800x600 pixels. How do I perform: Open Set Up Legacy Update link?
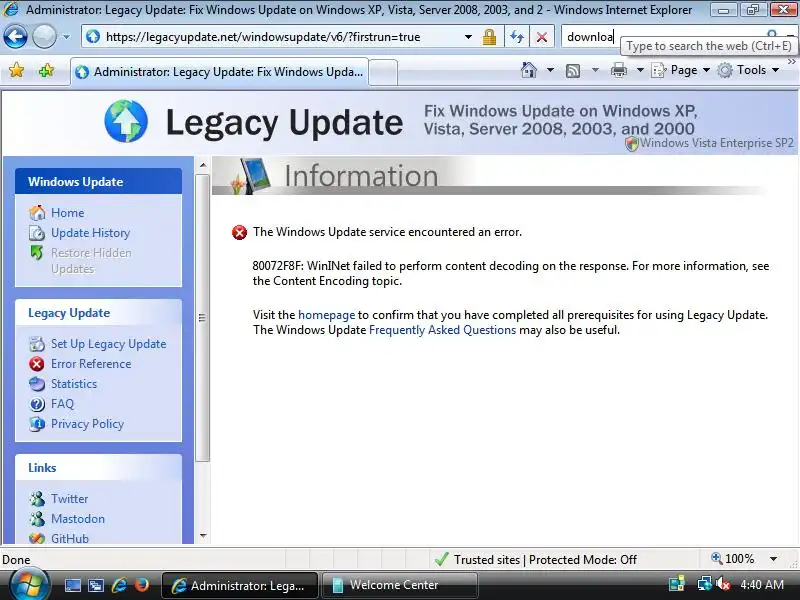tap(108, 344)
